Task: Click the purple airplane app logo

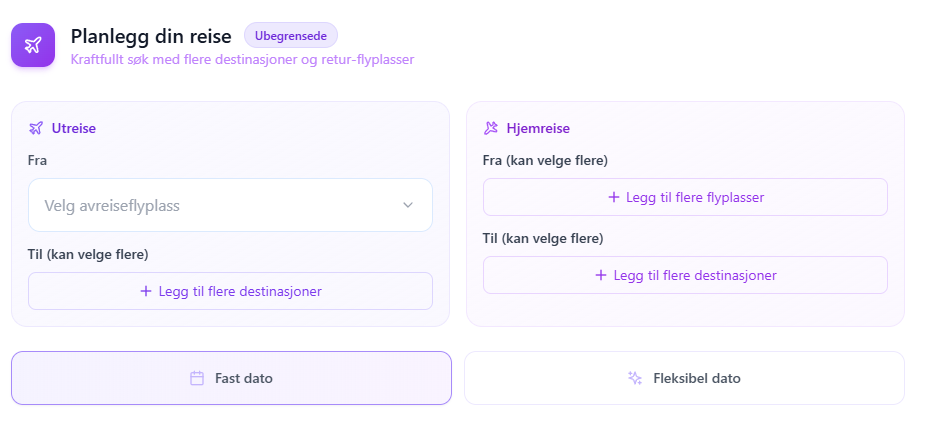Action: pos(33,45)
